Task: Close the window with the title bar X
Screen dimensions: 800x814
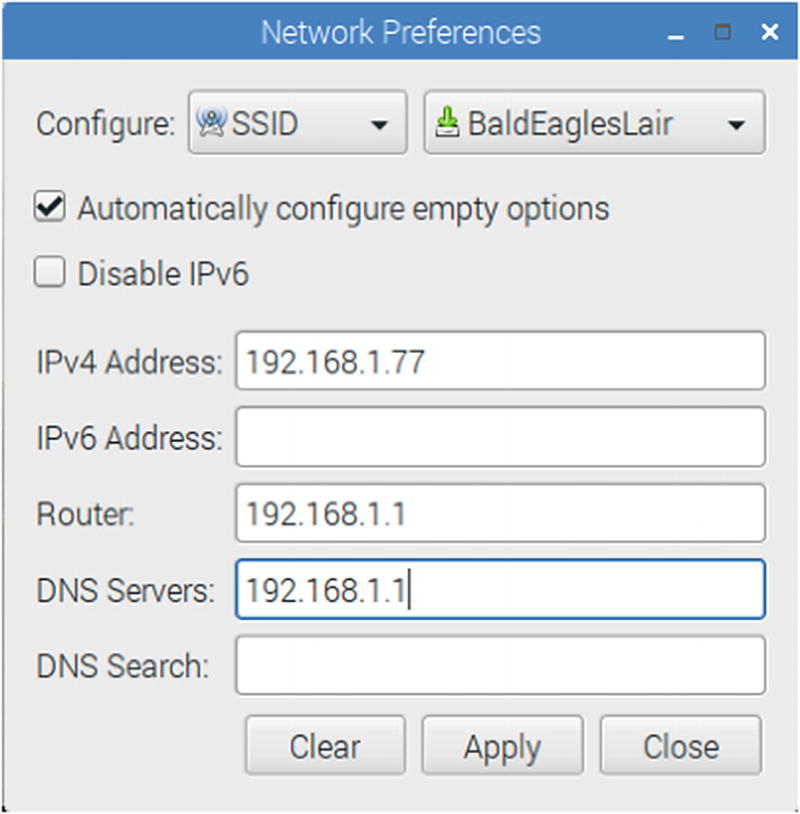Action: coord(769,32)
